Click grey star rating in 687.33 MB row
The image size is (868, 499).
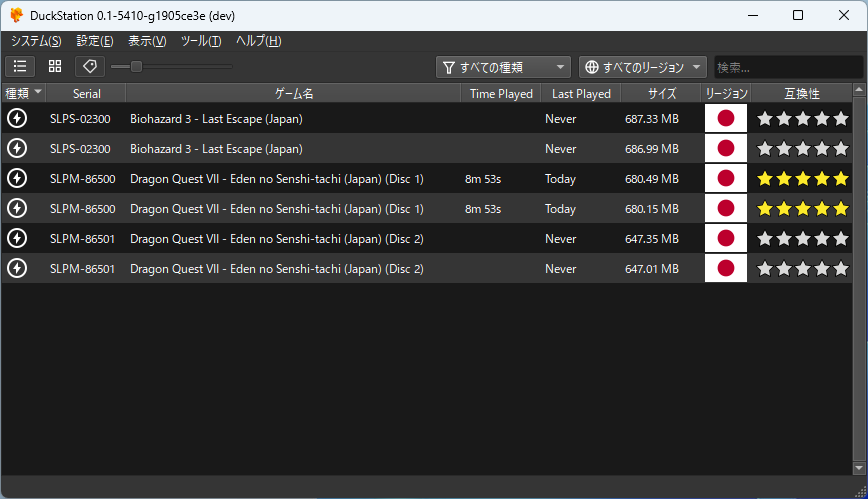(x=802, y=118)
